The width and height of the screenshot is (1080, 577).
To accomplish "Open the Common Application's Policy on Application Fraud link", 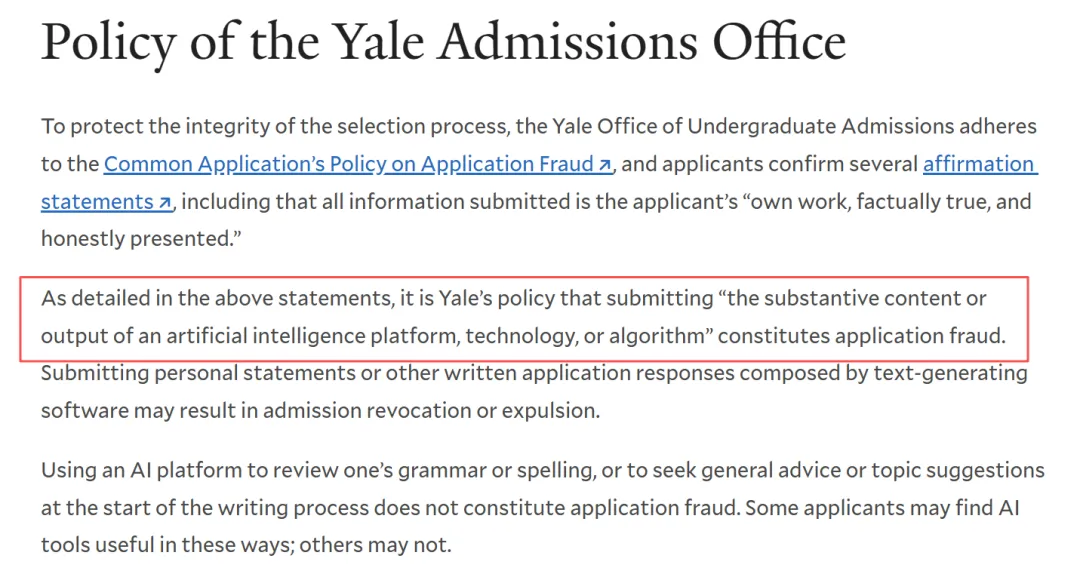I will (x=357, y=164).
